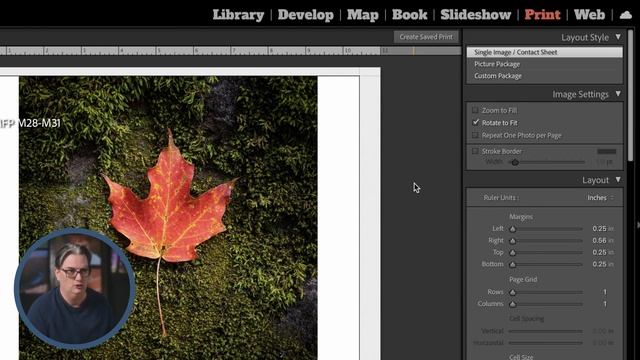Viewport: 640px width, 360px height.
Task: Click the Top margin value 0.25
Action: click(599, 252)
